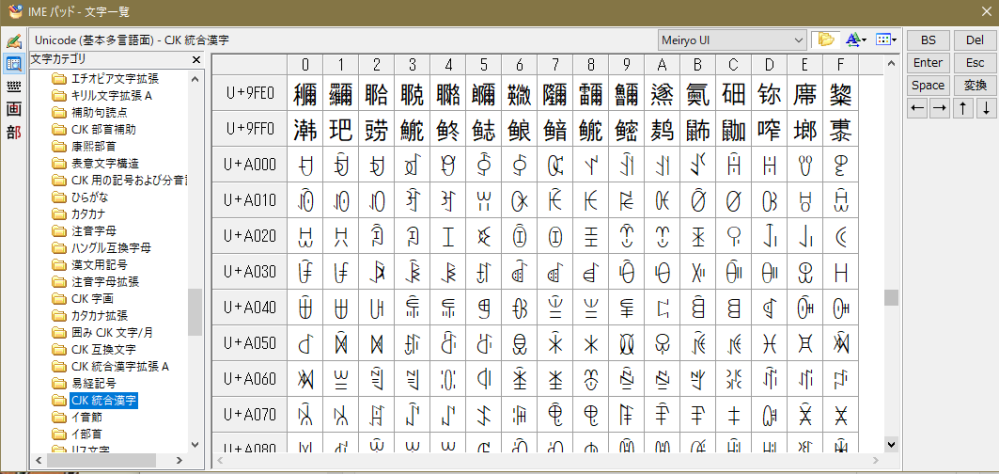Click the Del button

pos(975,40)
